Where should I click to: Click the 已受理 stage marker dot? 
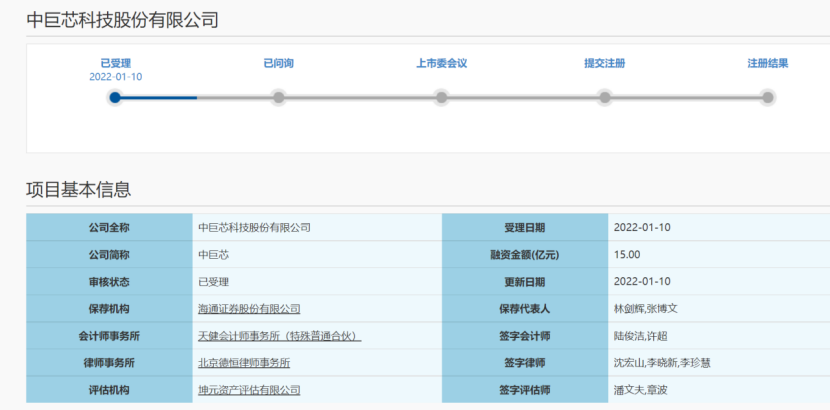coord(115,97)
